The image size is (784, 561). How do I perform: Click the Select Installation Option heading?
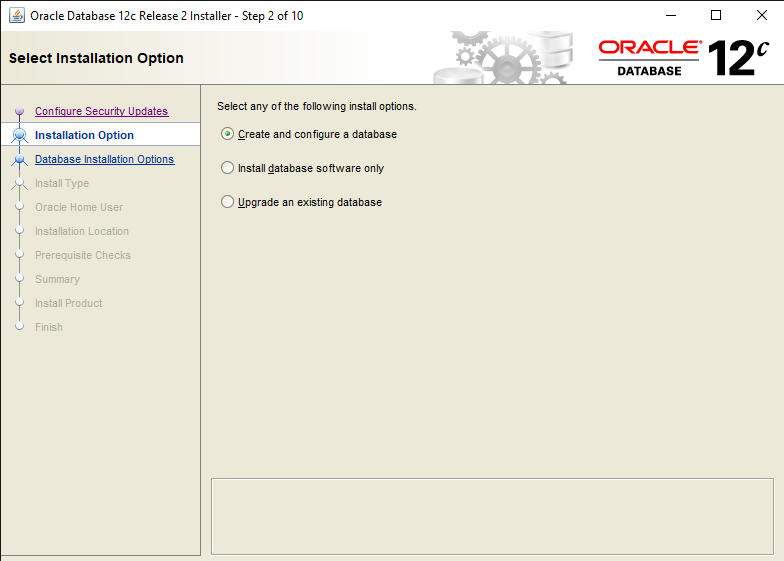(96, 58)
